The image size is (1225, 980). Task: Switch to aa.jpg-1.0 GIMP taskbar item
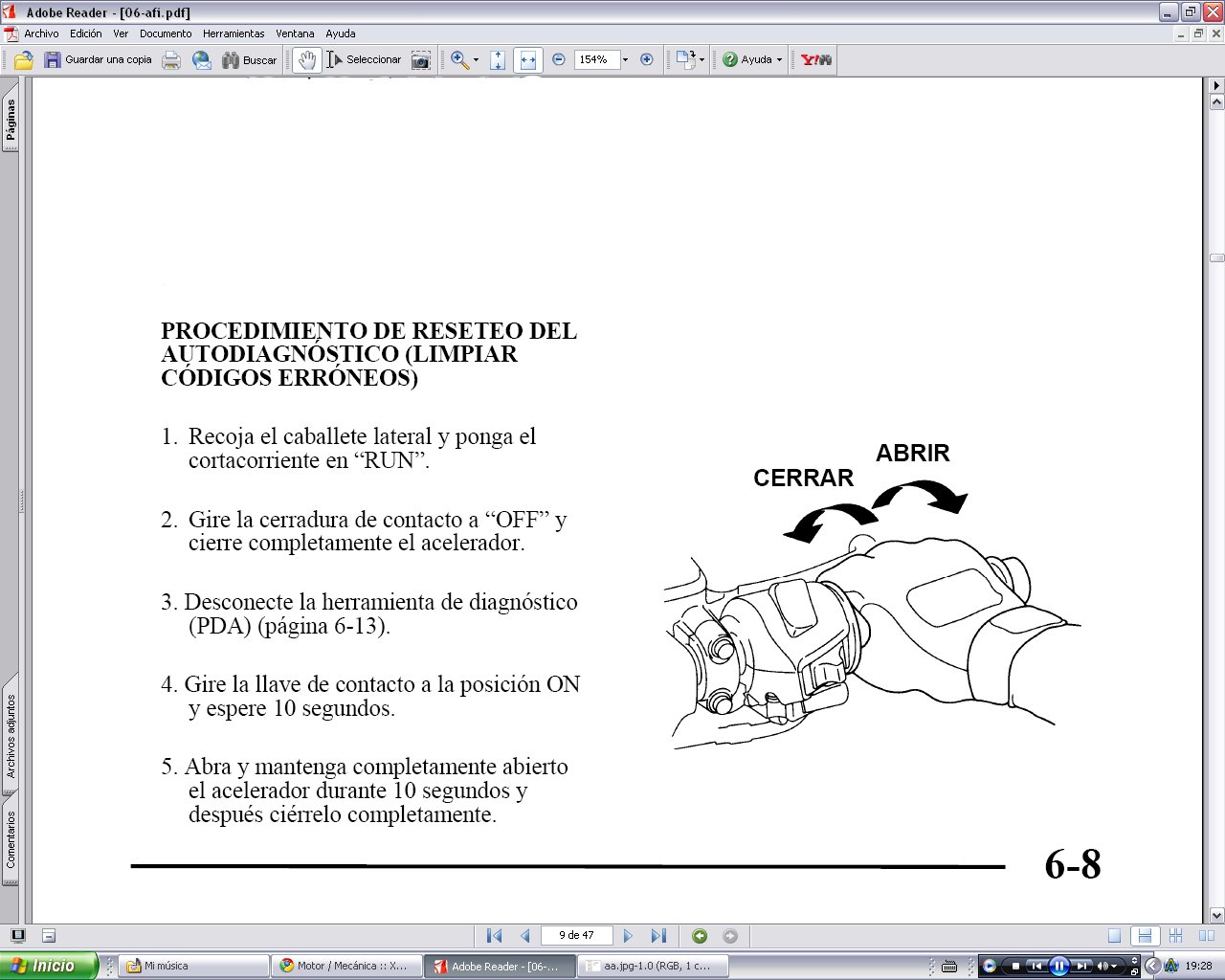[x=654, y=966]
